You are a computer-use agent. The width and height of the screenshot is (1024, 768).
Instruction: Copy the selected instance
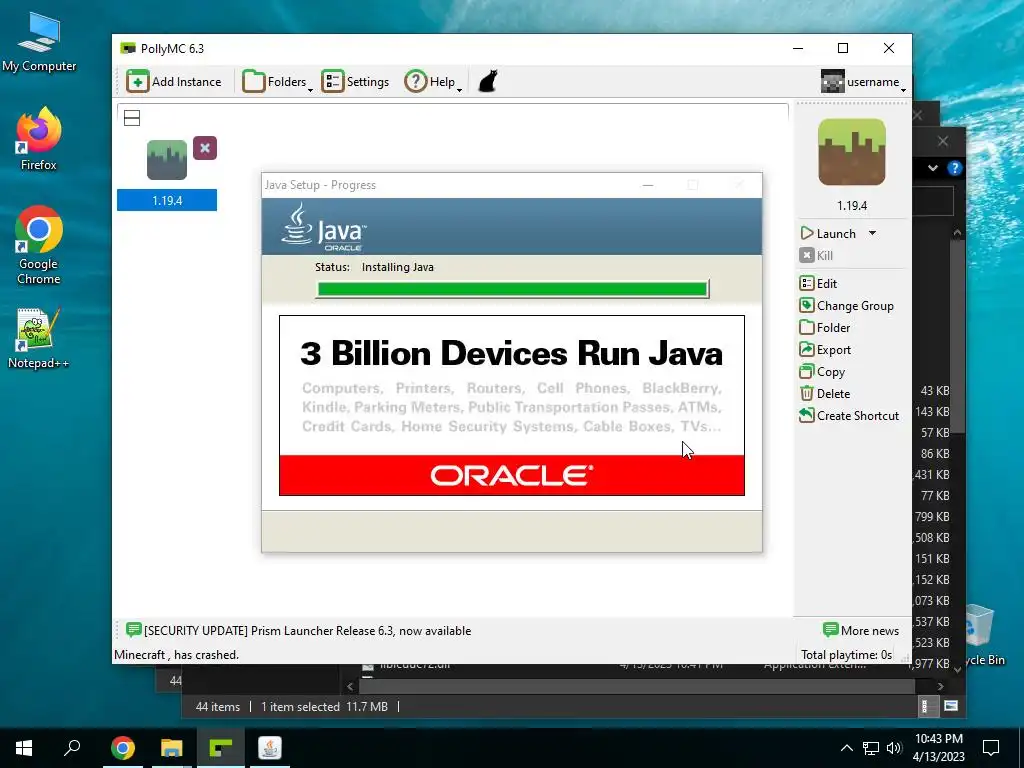click(x=822, y=372)
